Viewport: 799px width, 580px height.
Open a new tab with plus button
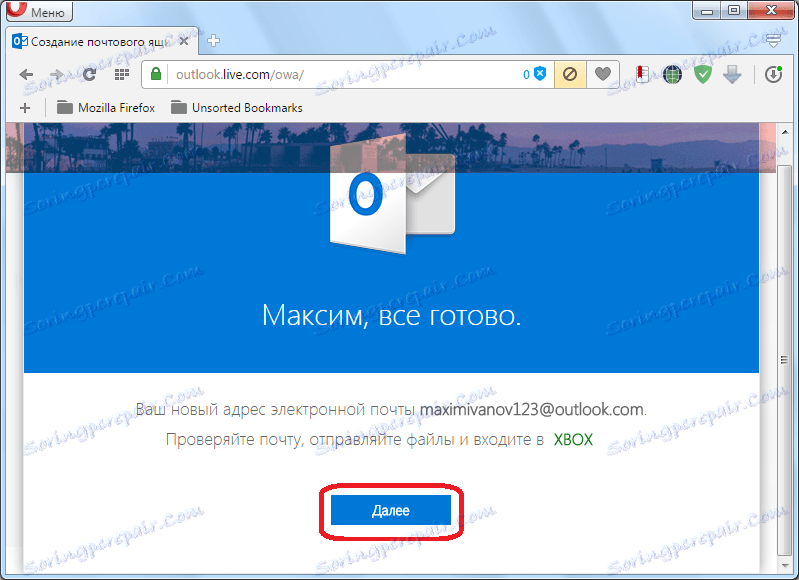[x=214, y=41]
